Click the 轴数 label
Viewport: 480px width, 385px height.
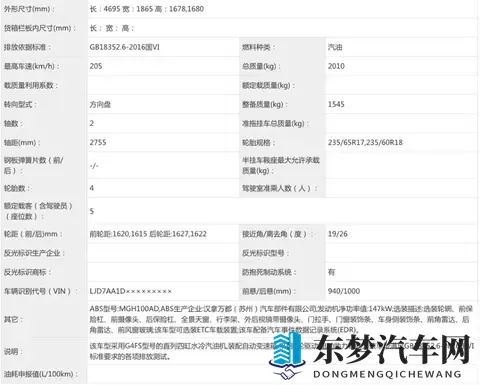click(x=13, y=124)
